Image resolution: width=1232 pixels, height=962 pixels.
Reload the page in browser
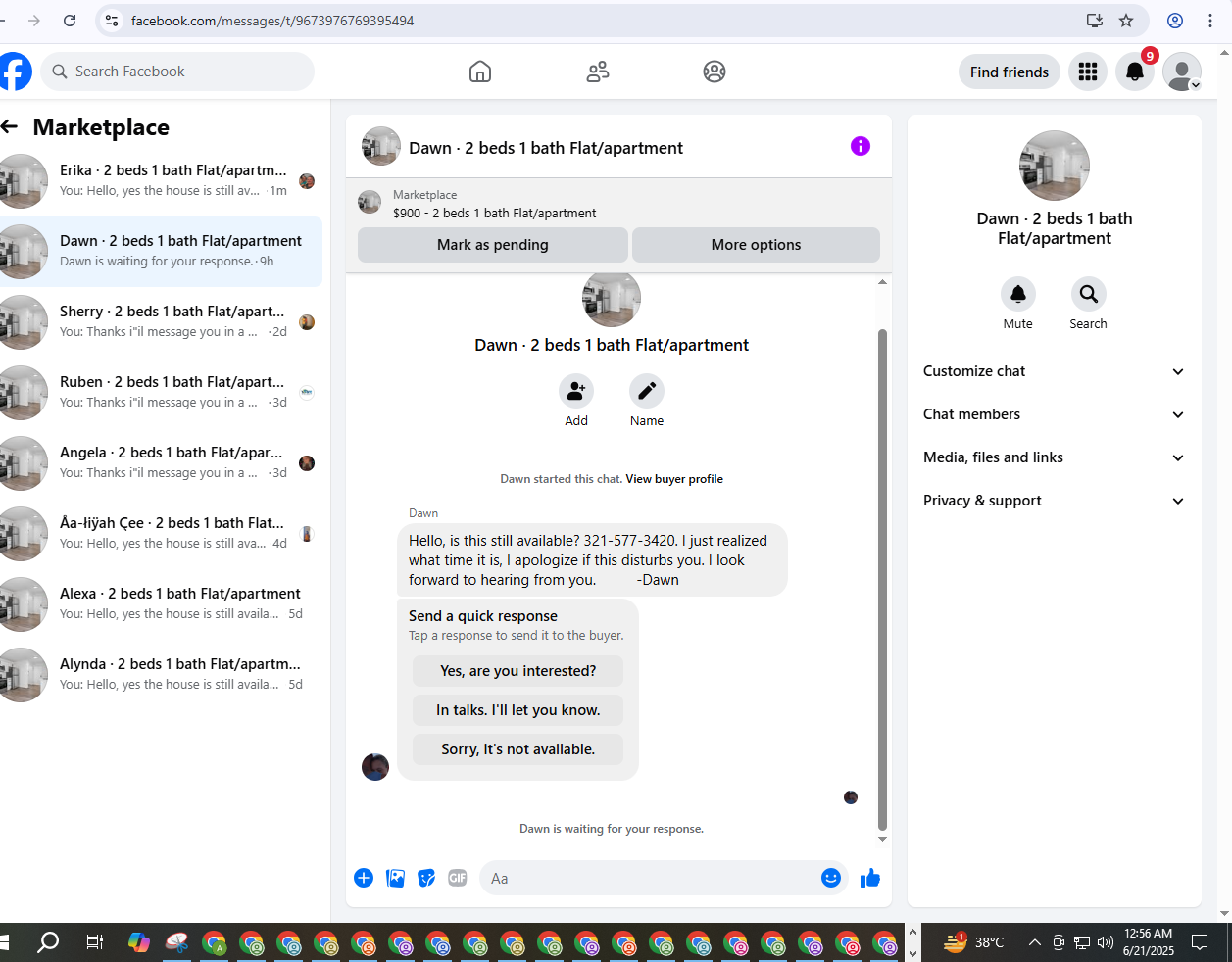pos(70,21)
